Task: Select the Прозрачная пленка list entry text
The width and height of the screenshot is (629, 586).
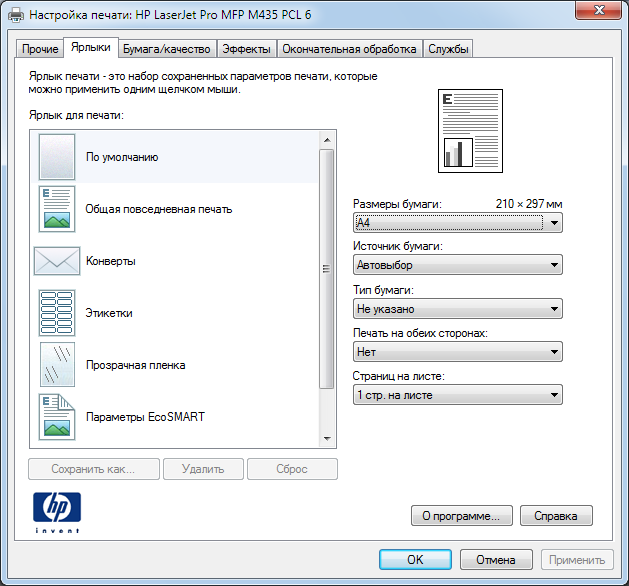Action: click(136, 365)
